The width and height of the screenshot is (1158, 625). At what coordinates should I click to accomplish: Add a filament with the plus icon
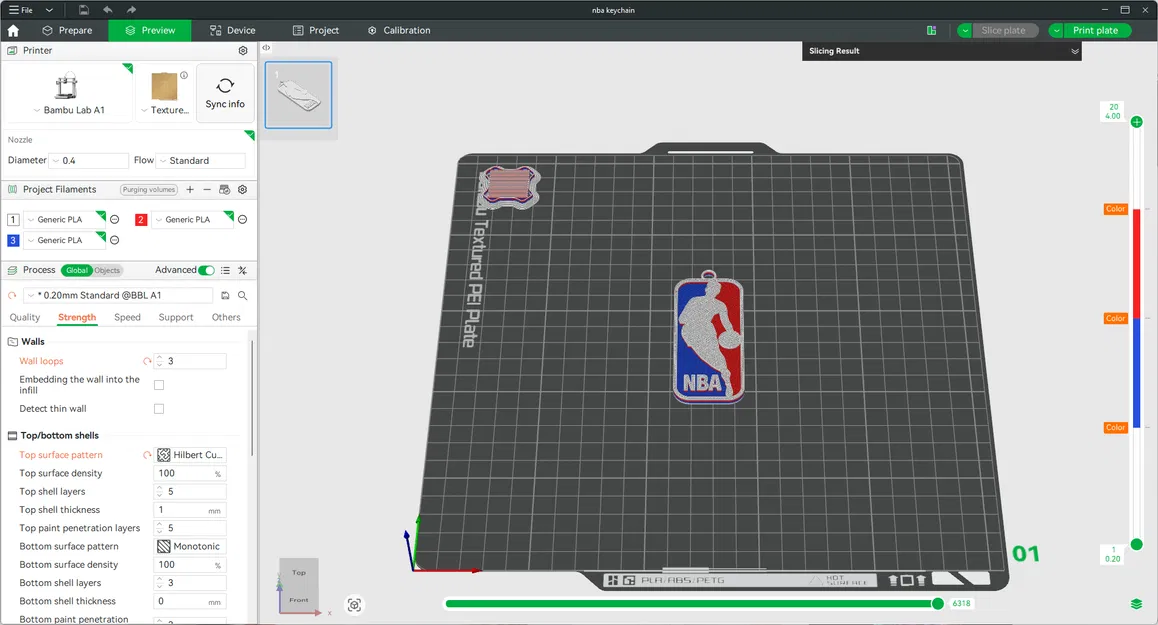click(x=189, y=189)
